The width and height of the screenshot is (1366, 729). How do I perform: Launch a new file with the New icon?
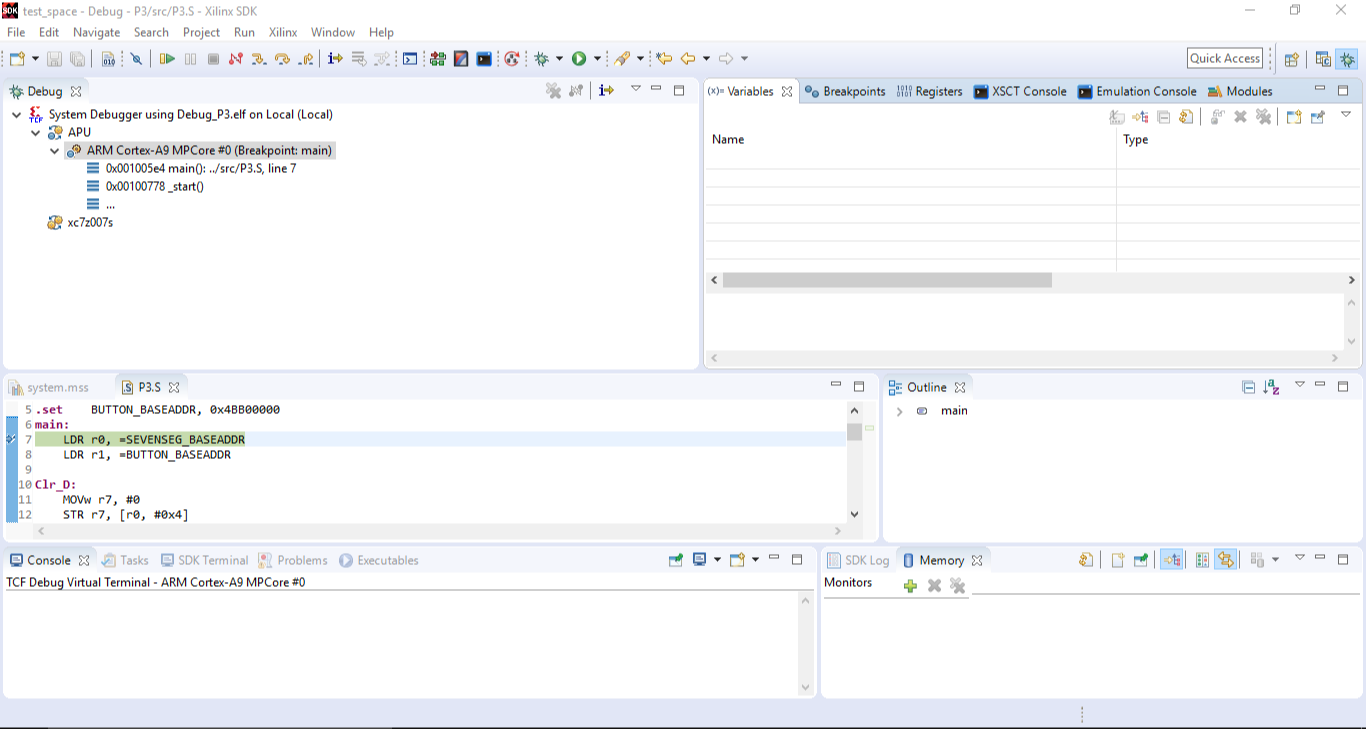[17, 59]
